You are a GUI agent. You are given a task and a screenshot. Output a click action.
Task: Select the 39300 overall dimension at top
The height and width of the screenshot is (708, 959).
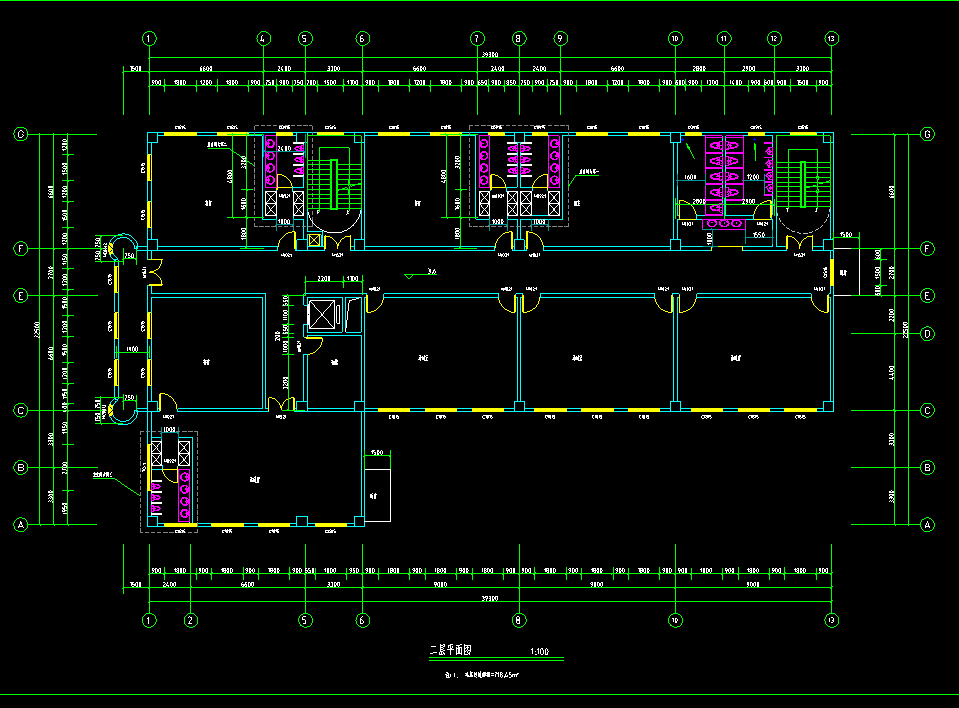click(x=490, y=54)
